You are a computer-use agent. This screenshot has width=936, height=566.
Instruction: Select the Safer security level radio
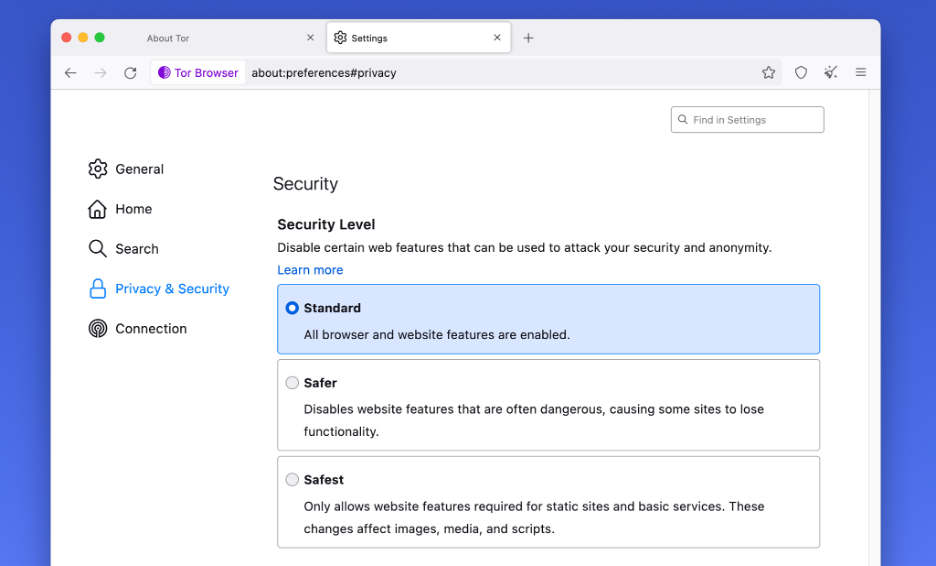292,383
